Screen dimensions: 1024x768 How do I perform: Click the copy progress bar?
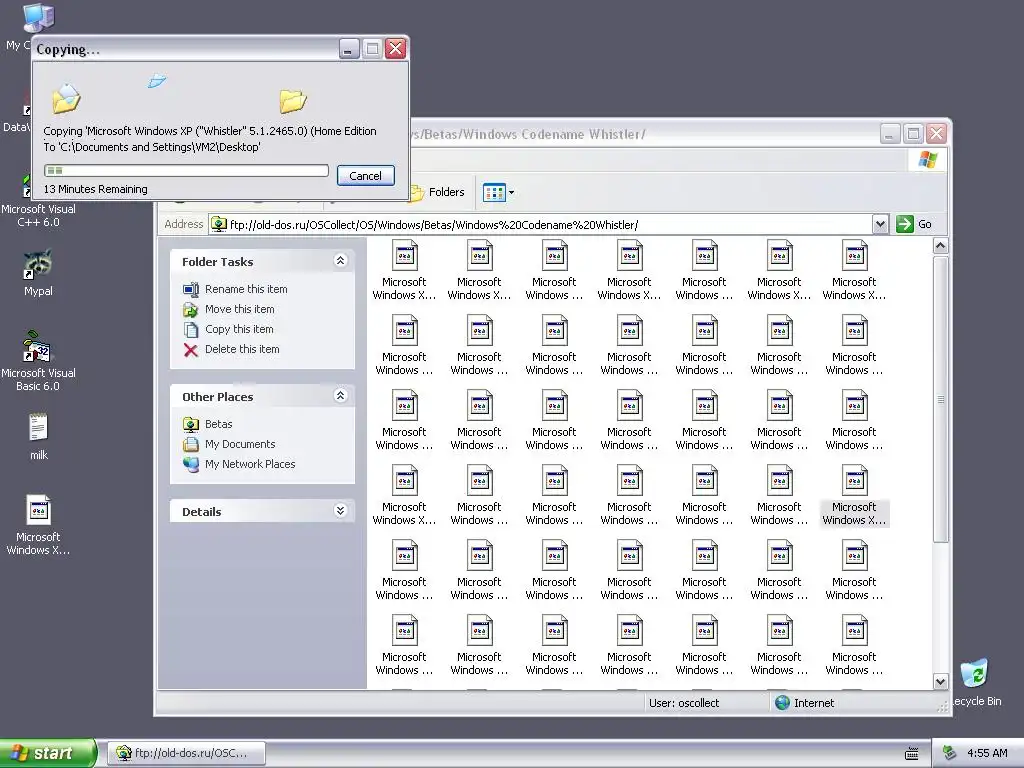click(186, 170)
